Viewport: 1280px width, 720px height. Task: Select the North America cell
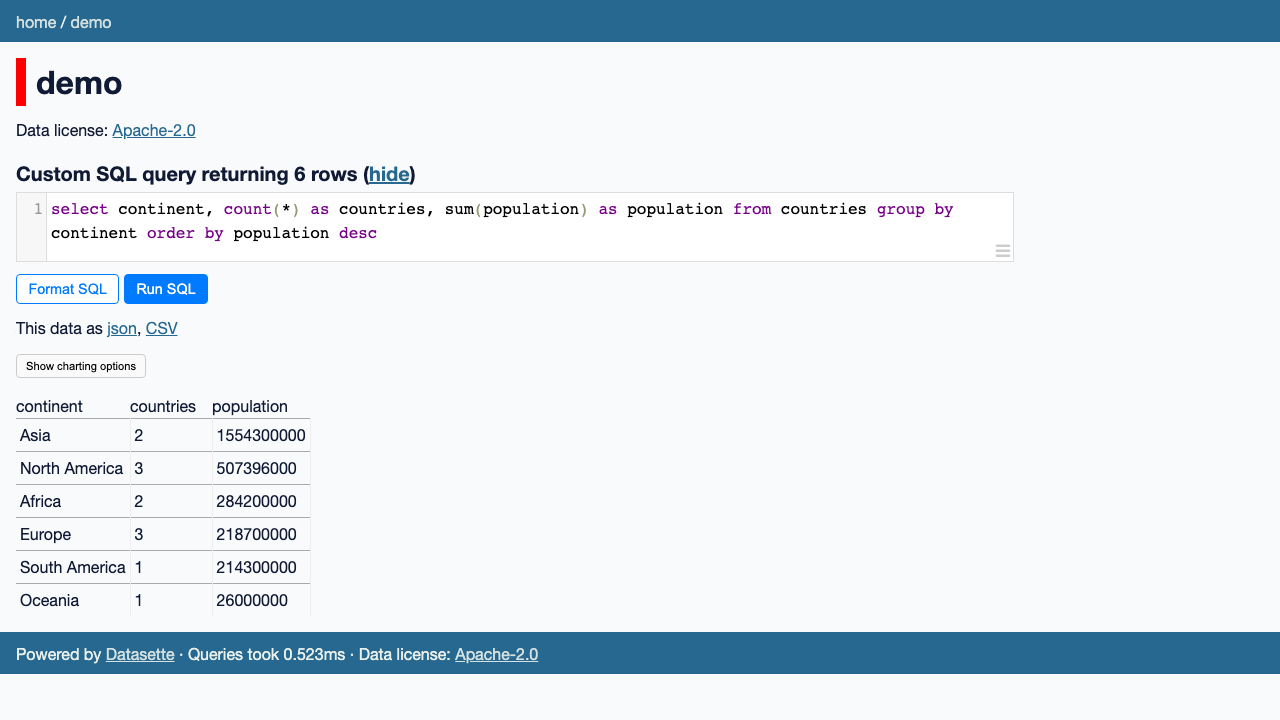(73, 468)
